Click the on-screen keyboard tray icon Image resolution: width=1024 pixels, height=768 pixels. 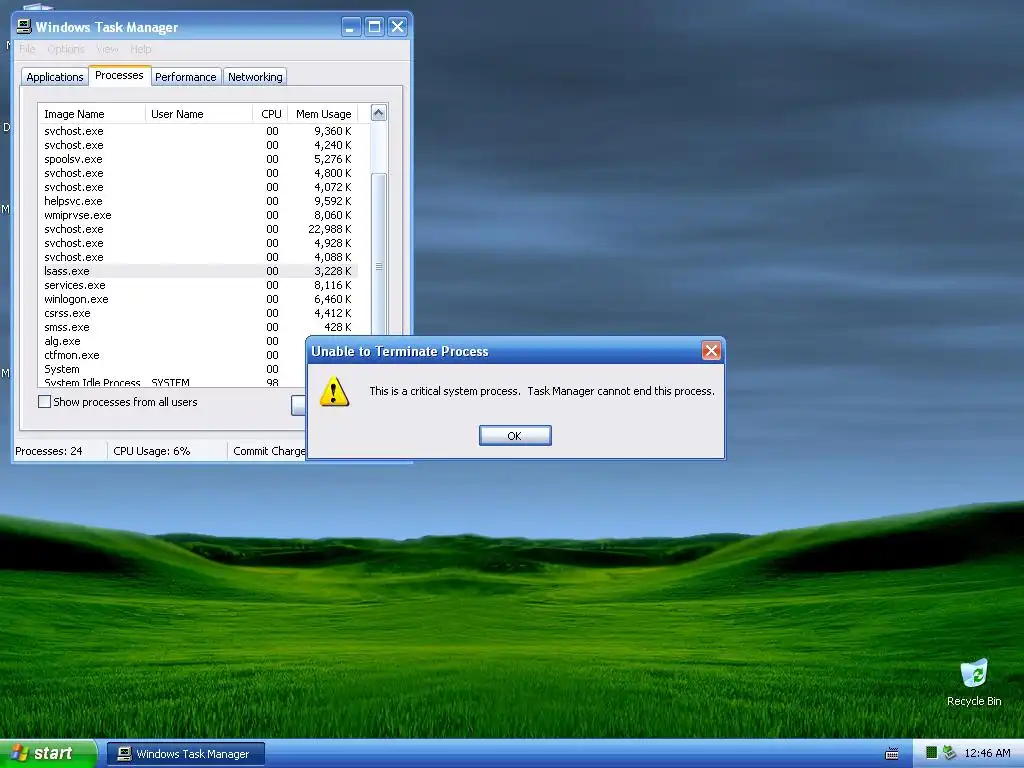point(891,754)
